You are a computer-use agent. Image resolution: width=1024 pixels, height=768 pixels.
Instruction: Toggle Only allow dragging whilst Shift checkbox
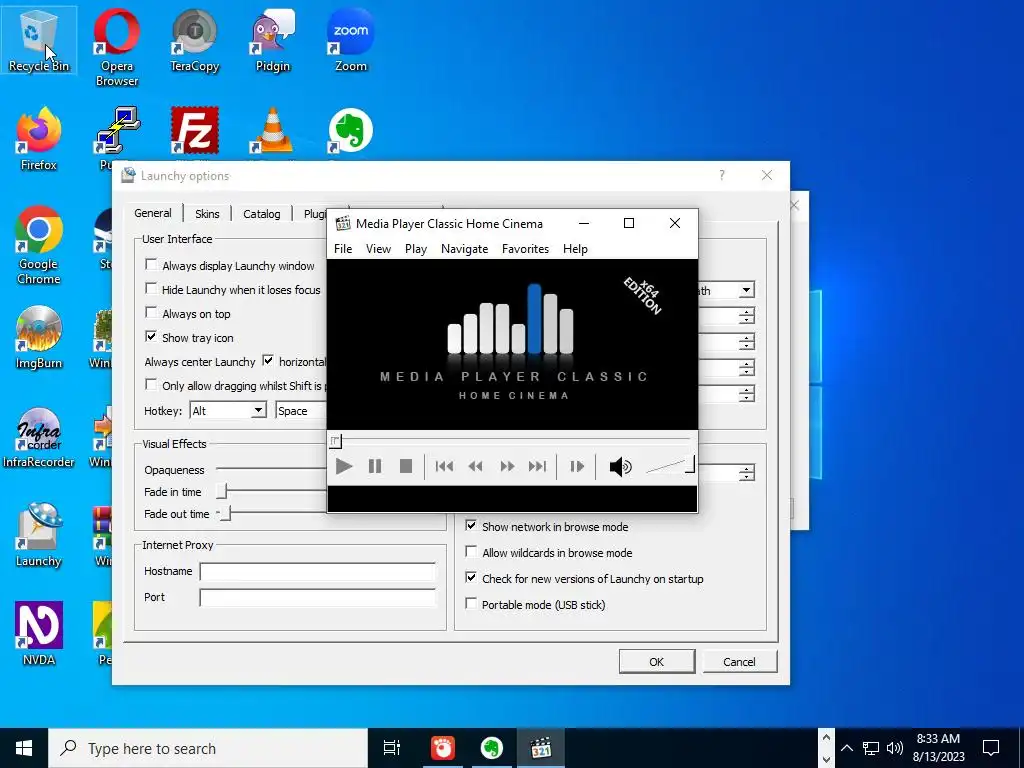point(151,385)
